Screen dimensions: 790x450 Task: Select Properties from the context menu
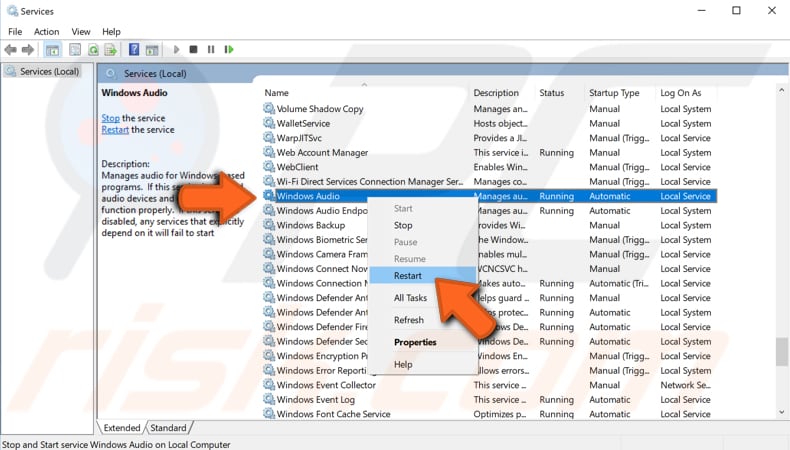[x=415, y=342]
